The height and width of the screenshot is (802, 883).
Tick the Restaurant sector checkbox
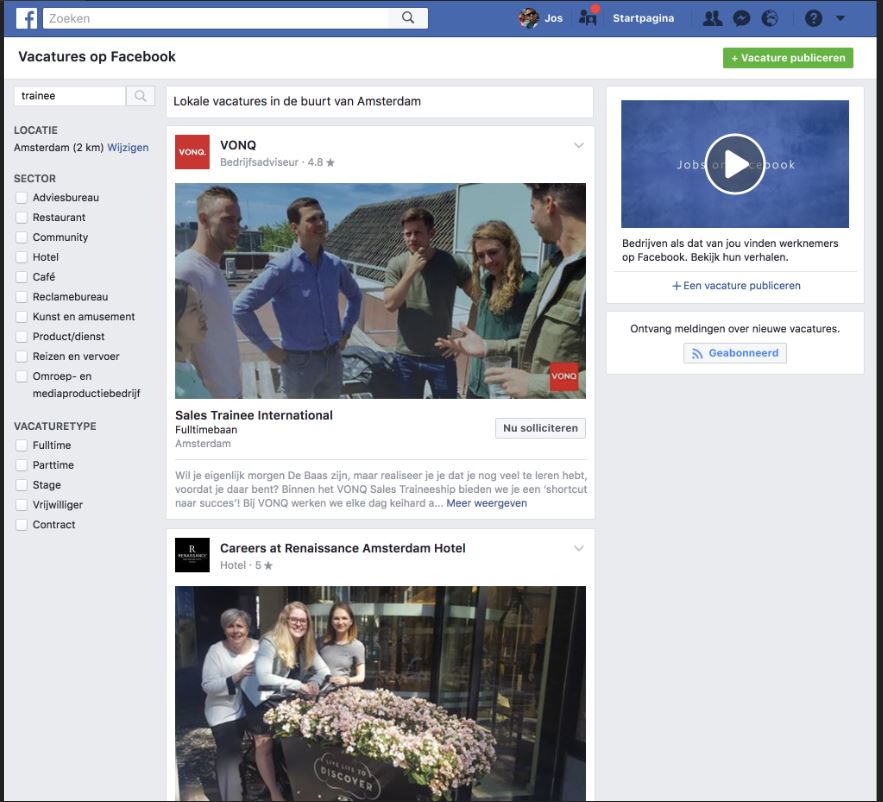click(x=21, y=217)
